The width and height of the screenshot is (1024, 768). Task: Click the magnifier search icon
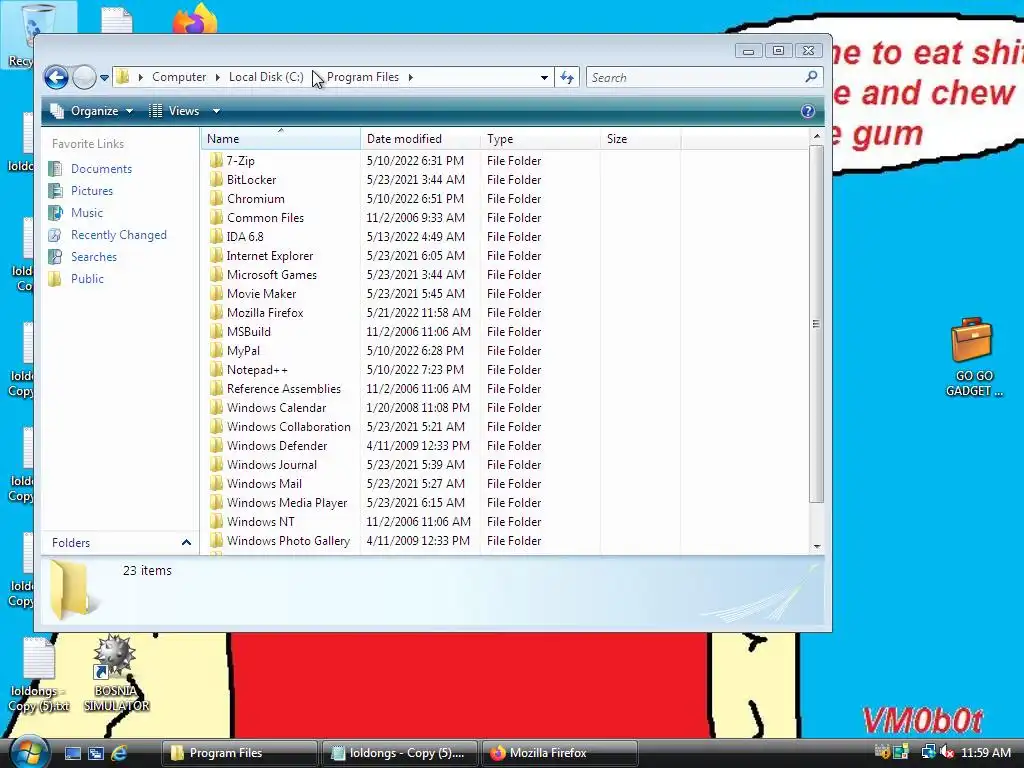point(812,77)
